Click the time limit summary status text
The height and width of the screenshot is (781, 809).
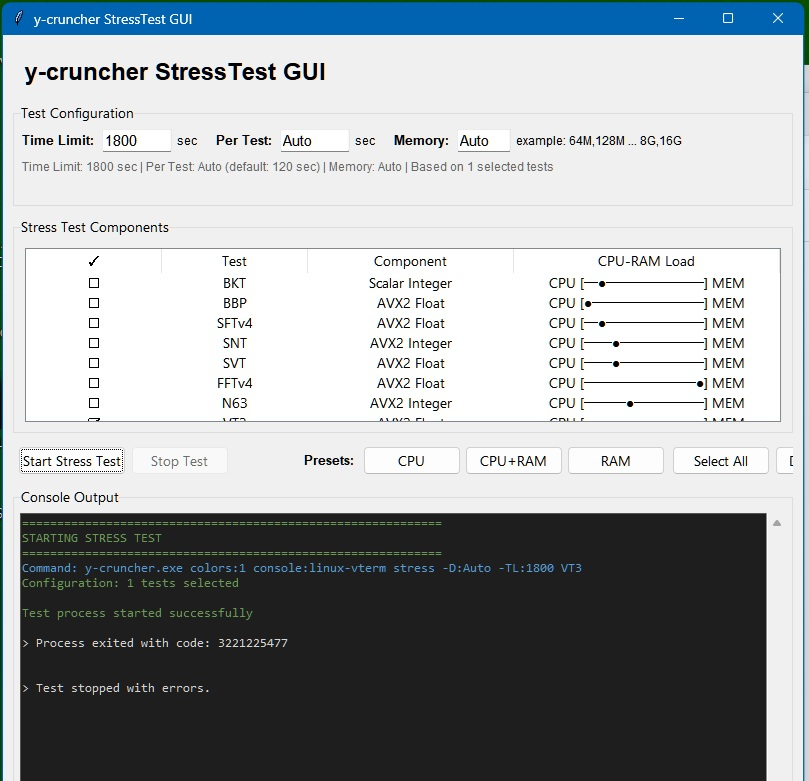pyautogui.click(x=287, y=167)
